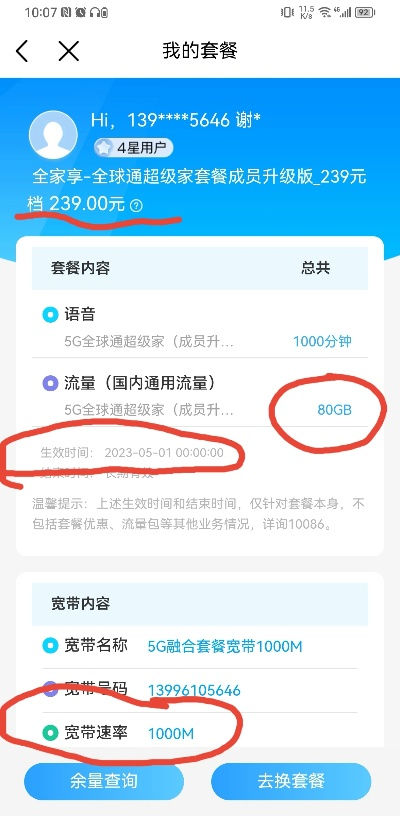Tap the Wi-Fi icon in status bar
400x816 pixels.
(325, 12)
